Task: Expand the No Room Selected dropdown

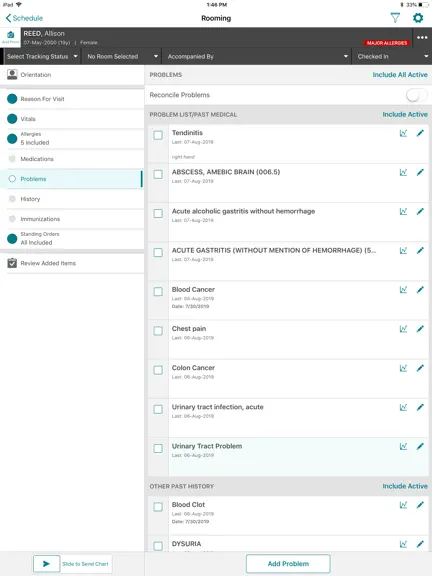Action: click(x=122, y=57)
